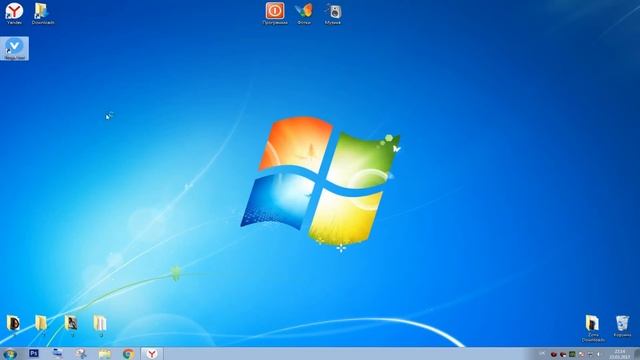Open the Action Center flag tray icon
The height and width of the screenshot is (360, 640).
[582, 354]
